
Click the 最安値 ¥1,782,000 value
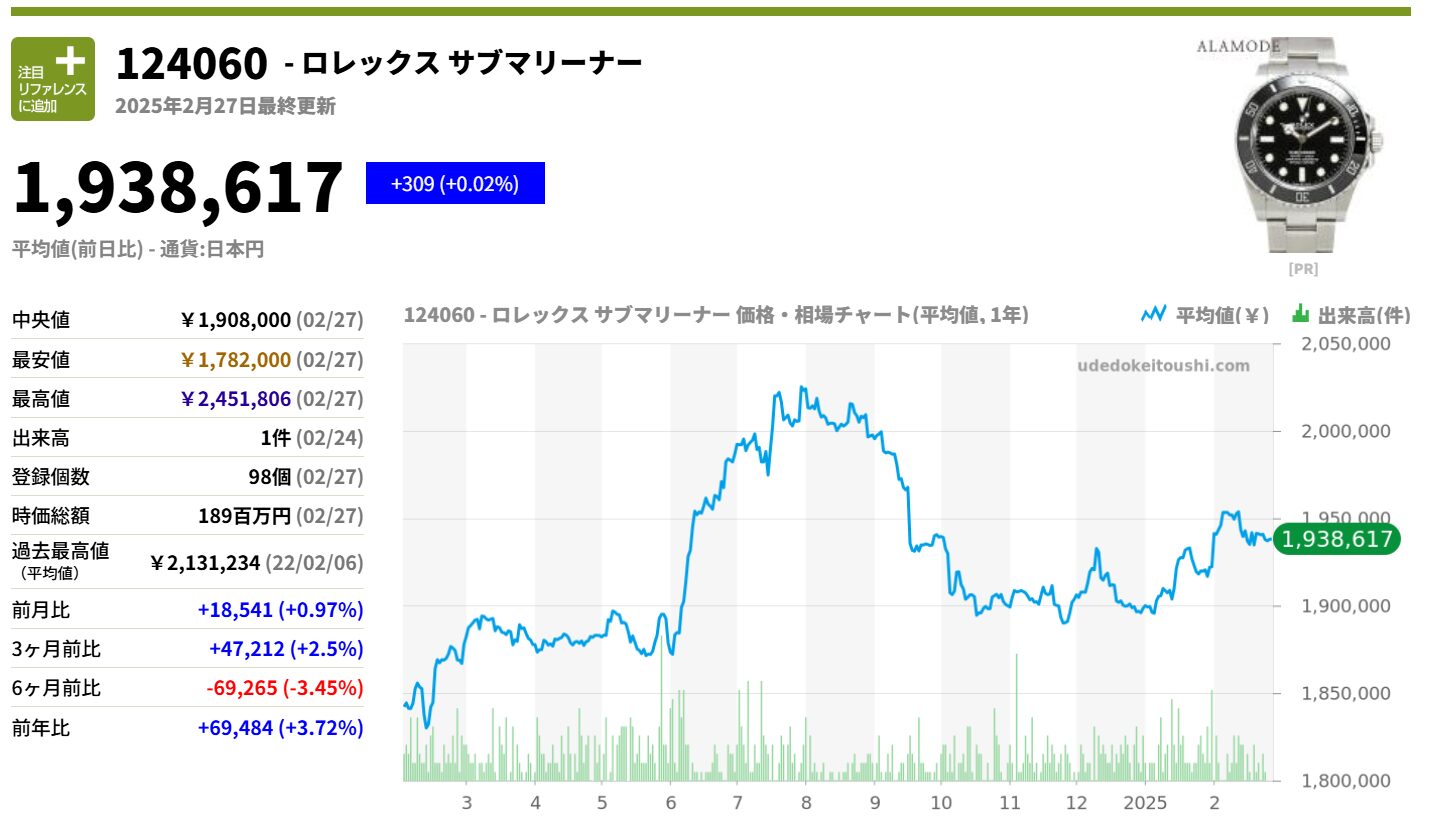tap(235, 359)
